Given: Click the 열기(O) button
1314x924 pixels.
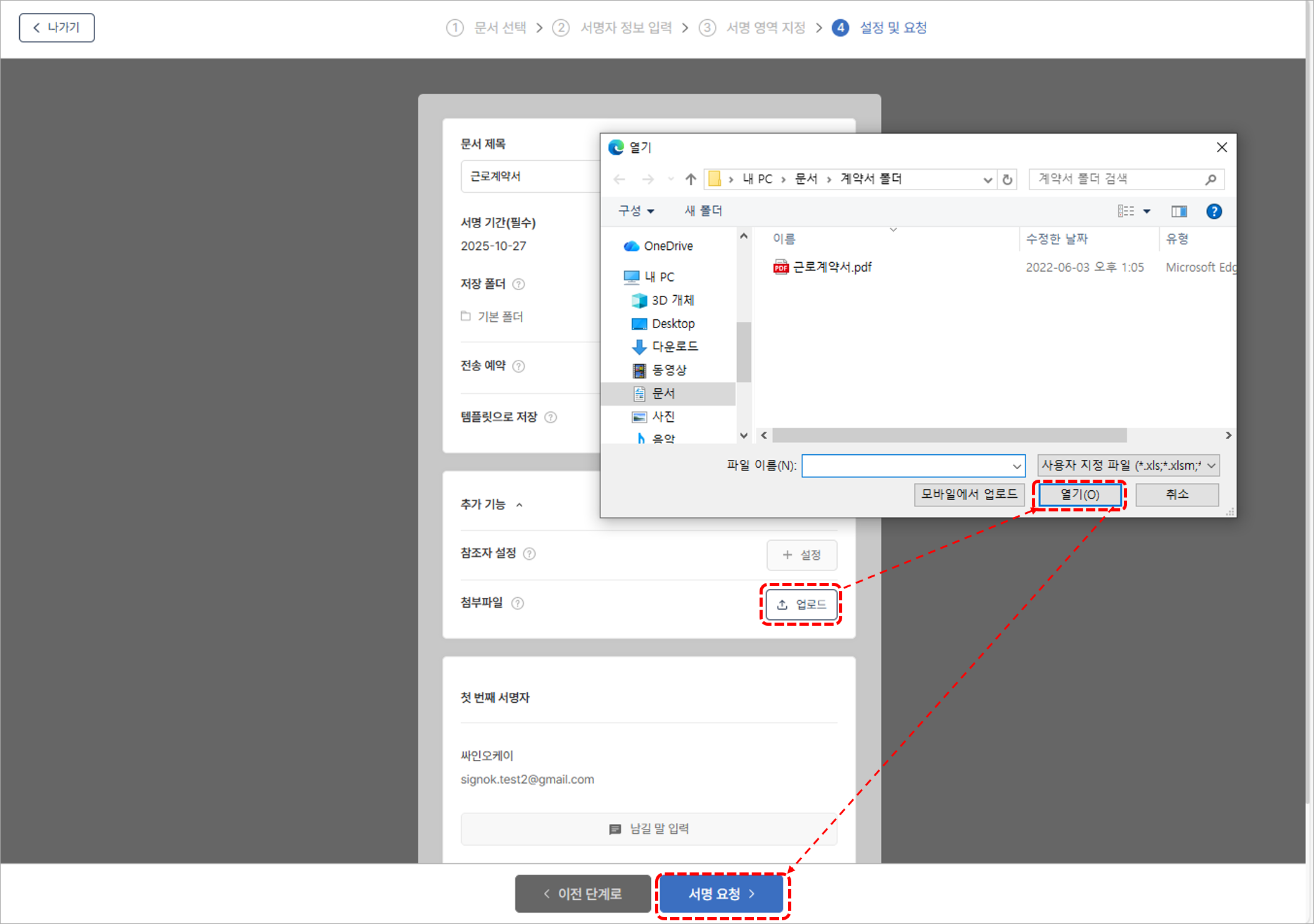Looking at the screenshot, I should pyautogui.click(x=1080, y=495).
